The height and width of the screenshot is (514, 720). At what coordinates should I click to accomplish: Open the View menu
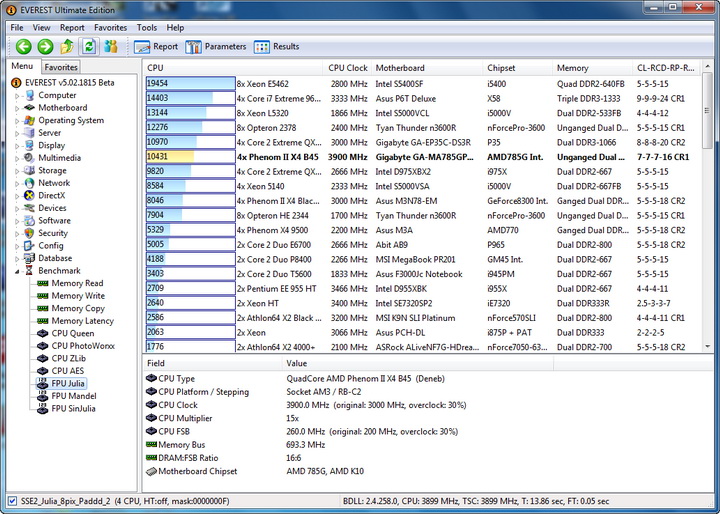tap(41, 28)
